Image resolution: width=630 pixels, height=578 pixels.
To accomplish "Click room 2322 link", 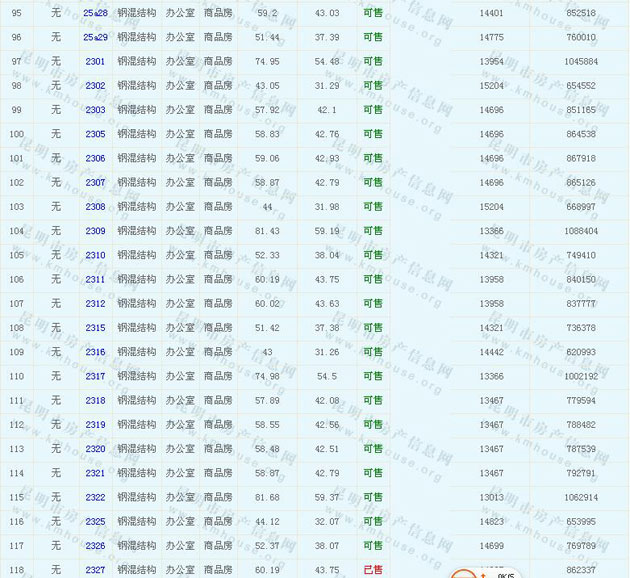I will (95, 497).
